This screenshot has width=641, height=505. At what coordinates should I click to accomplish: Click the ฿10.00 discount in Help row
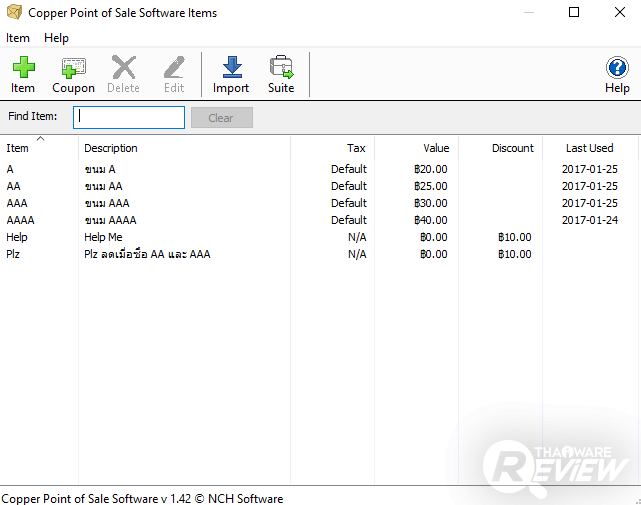(x=514, y=237)
